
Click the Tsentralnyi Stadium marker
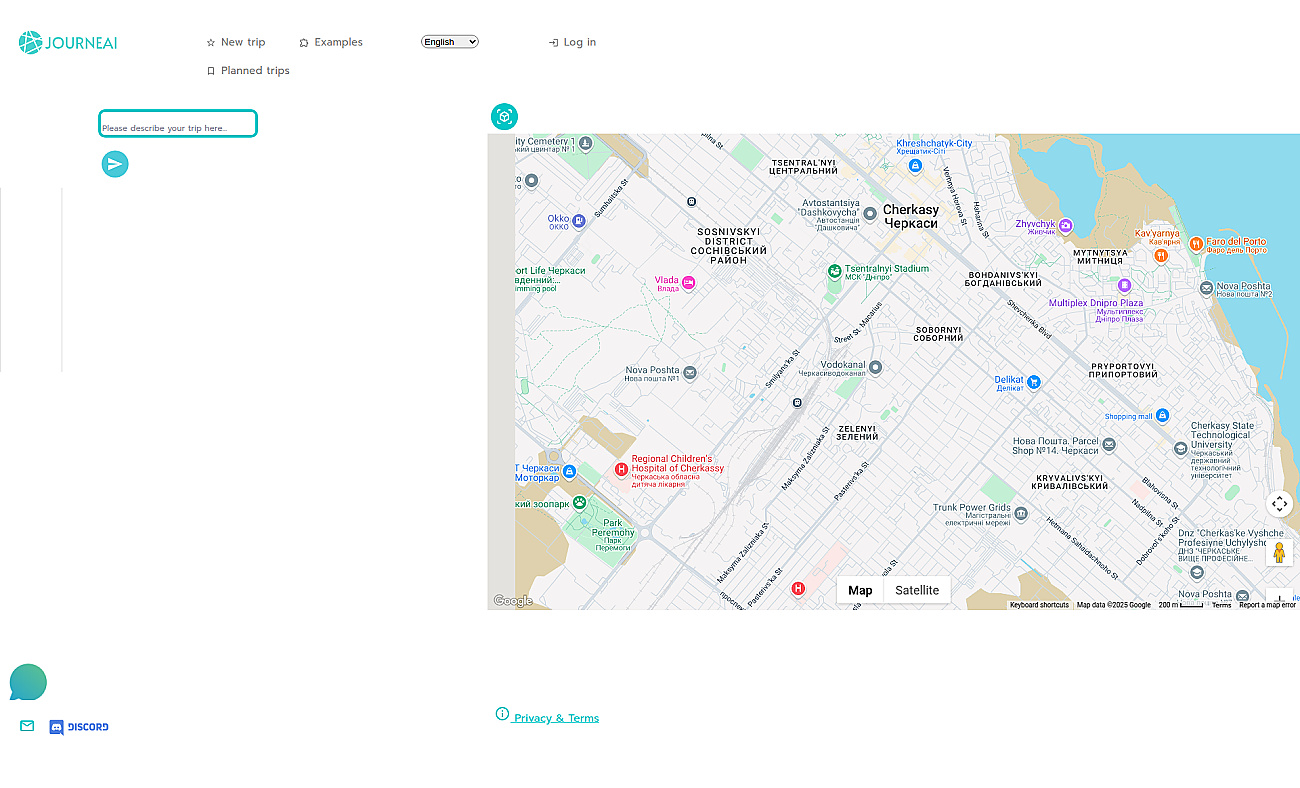click(x=834, y=271)
